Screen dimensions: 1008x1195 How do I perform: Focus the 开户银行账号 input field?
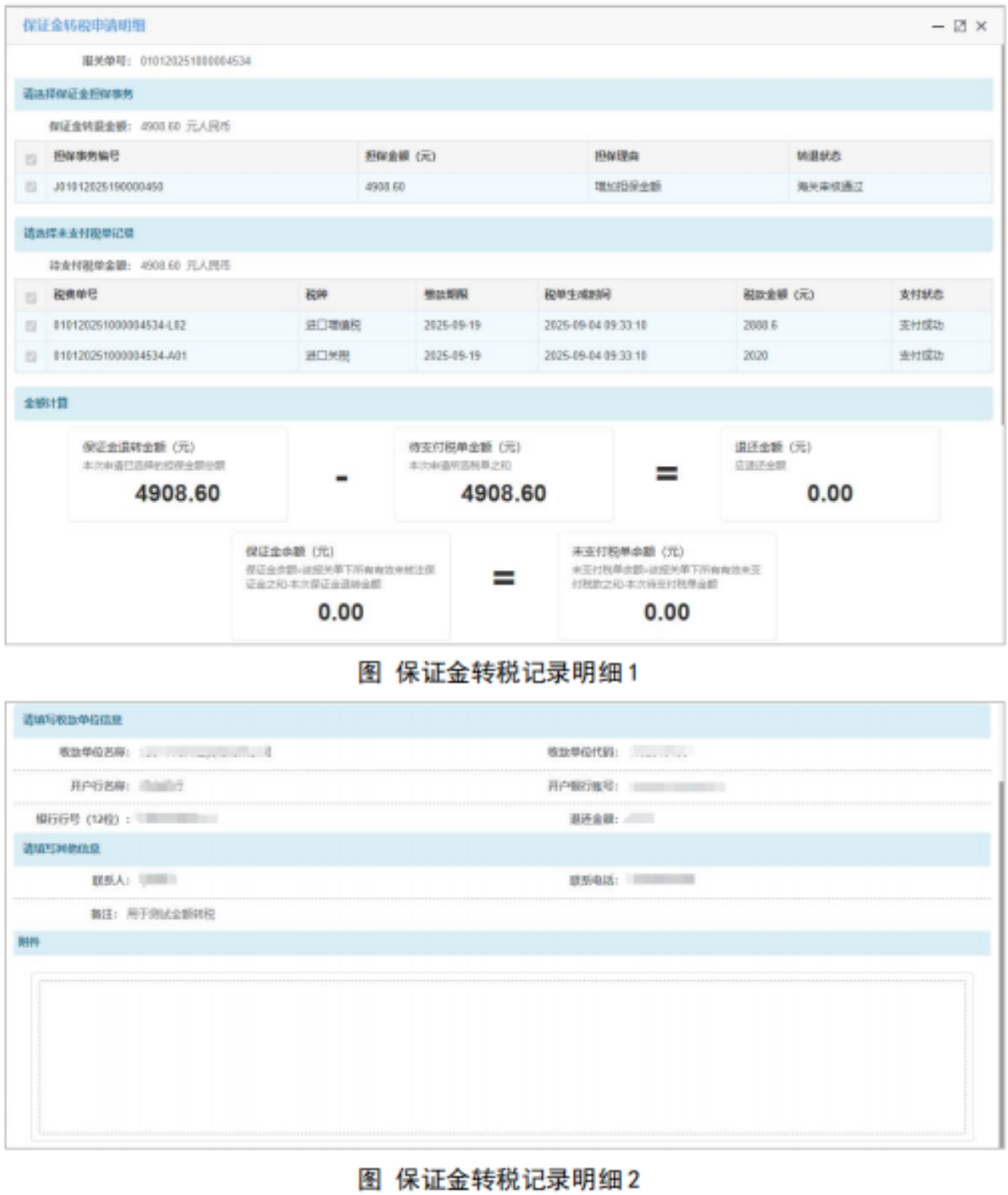(x=677, y=787)
